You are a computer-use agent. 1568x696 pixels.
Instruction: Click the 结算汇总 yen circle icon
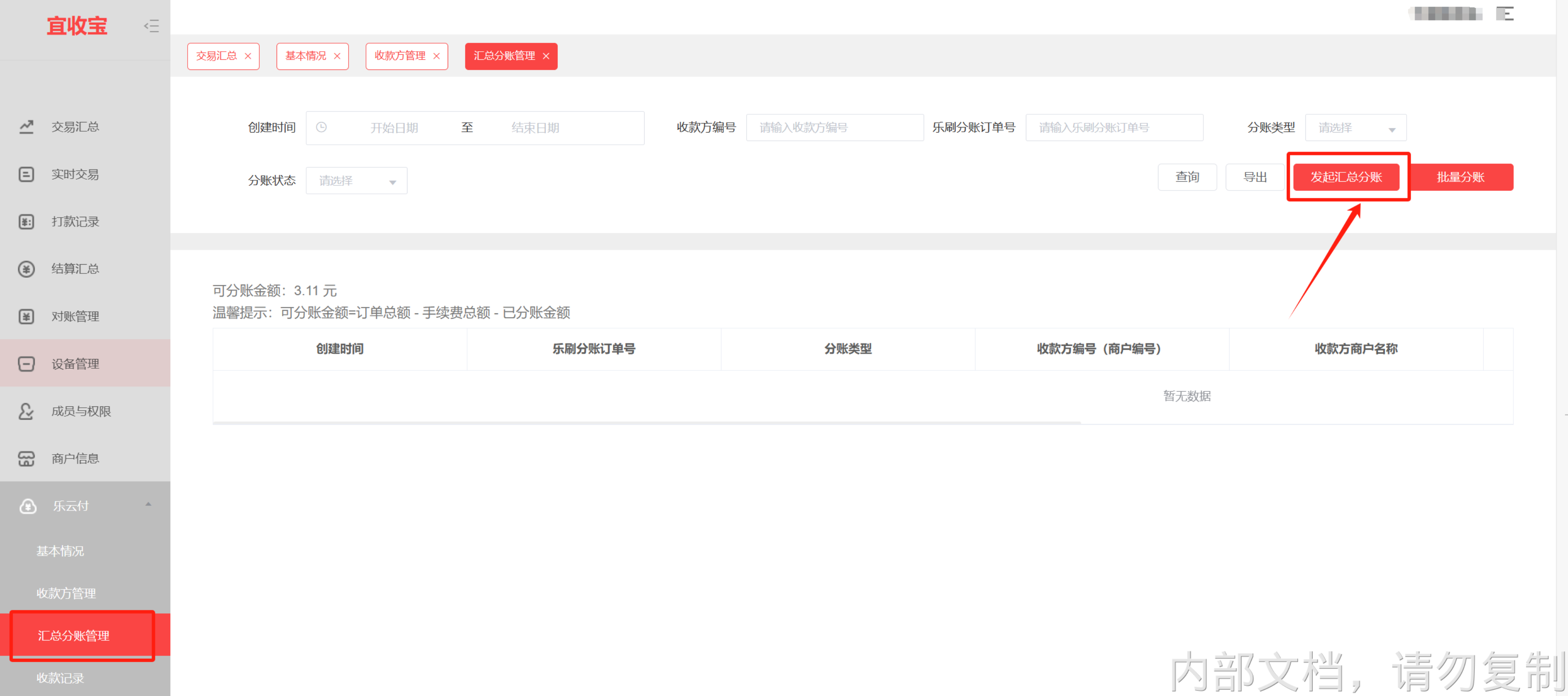26,269
